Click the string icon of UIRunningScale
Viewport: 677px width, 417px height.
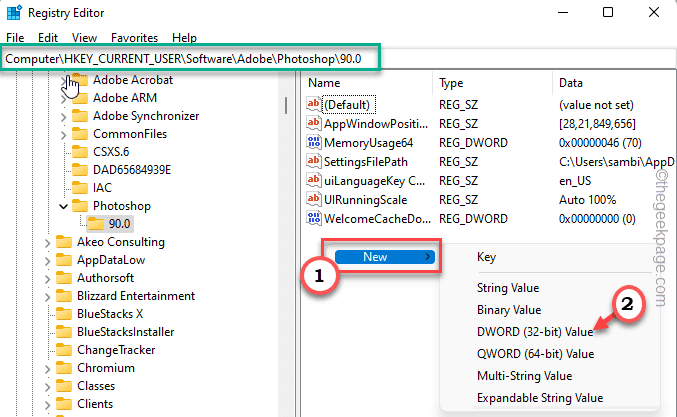tap(314, 199)
